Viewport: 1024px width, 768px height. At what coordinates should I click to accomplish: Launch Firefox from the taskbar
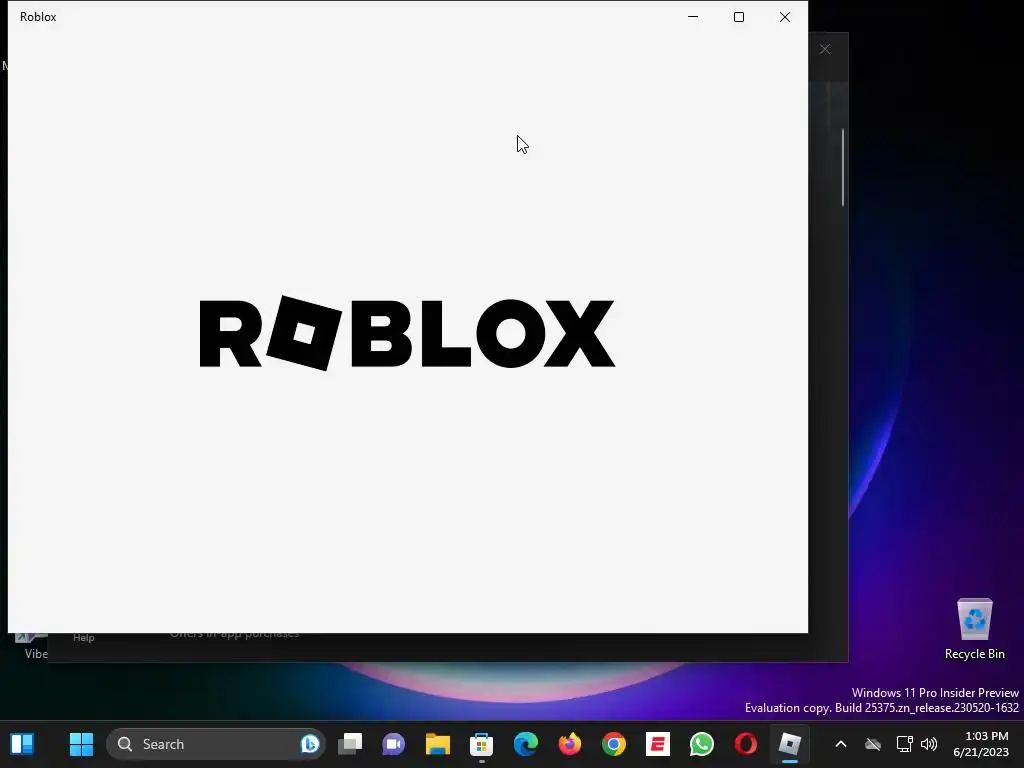569,744
